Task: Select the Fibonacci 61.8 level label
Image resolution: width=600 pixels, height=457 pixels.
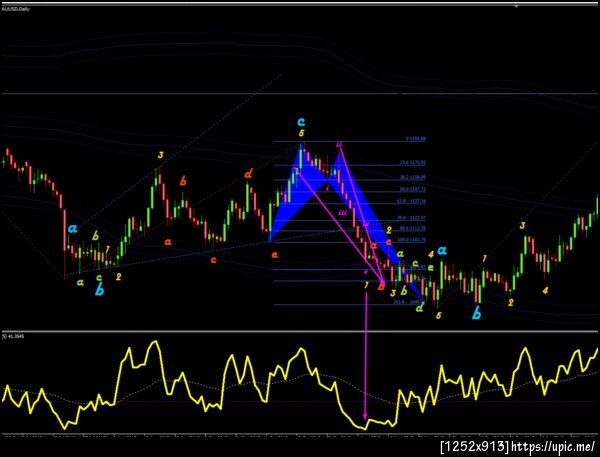Action: point(412,201)
